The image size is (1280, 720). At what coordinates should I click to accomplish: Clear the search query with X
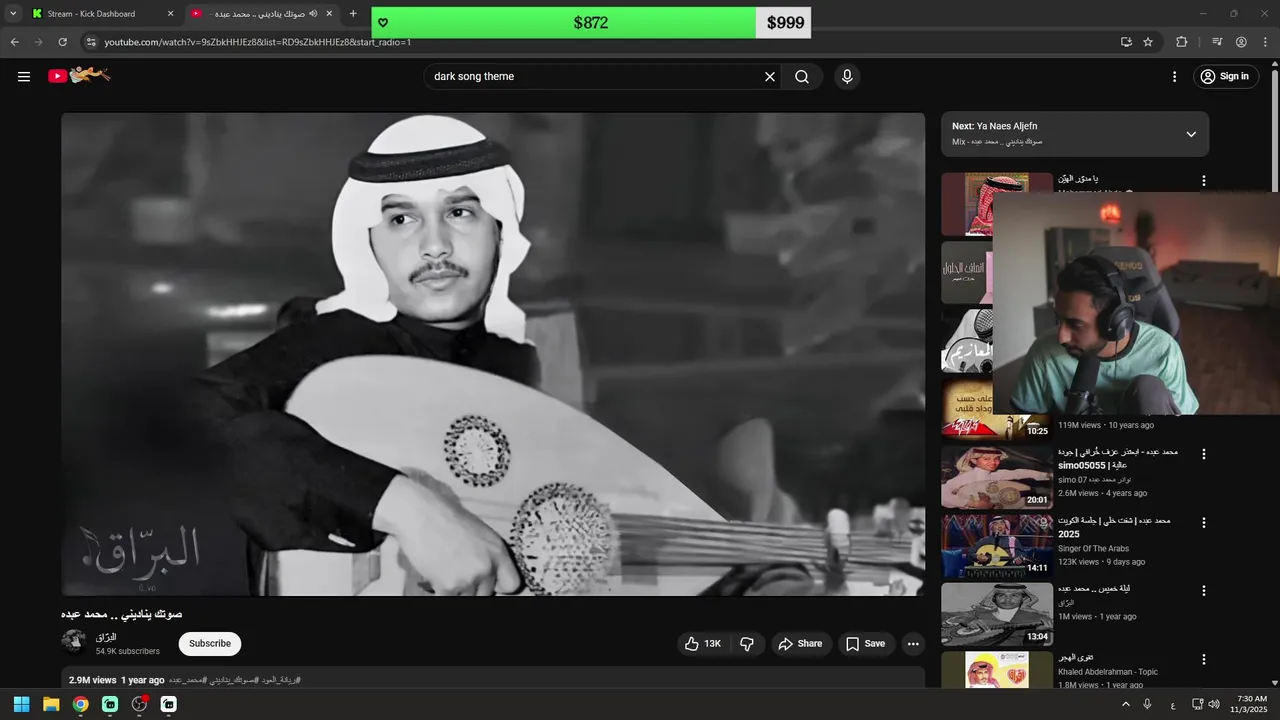click(x=770, y=76)
